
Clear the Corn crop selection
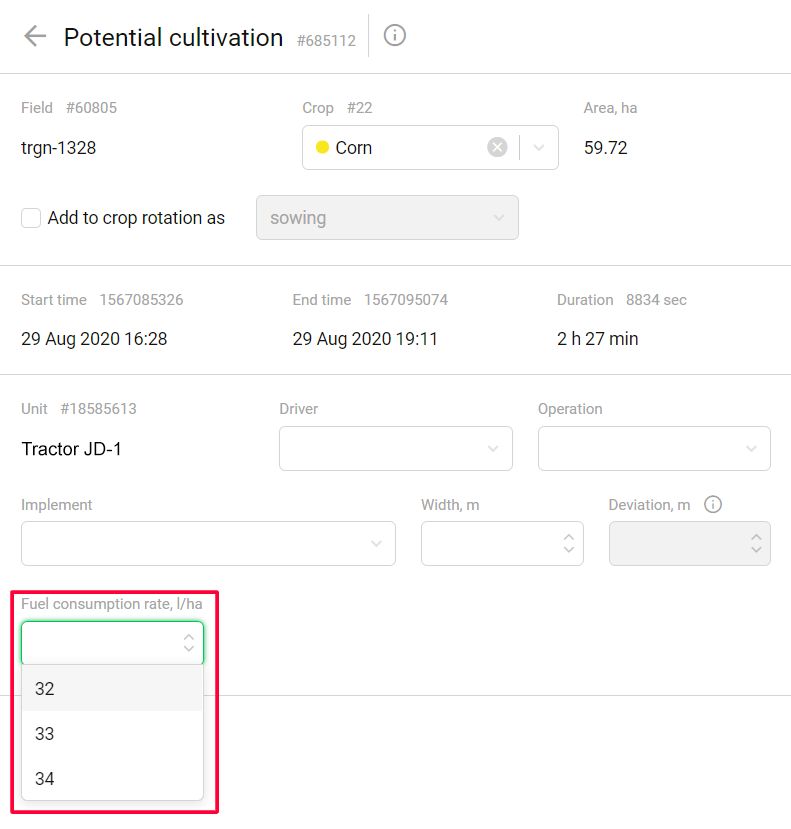[497, 148]
